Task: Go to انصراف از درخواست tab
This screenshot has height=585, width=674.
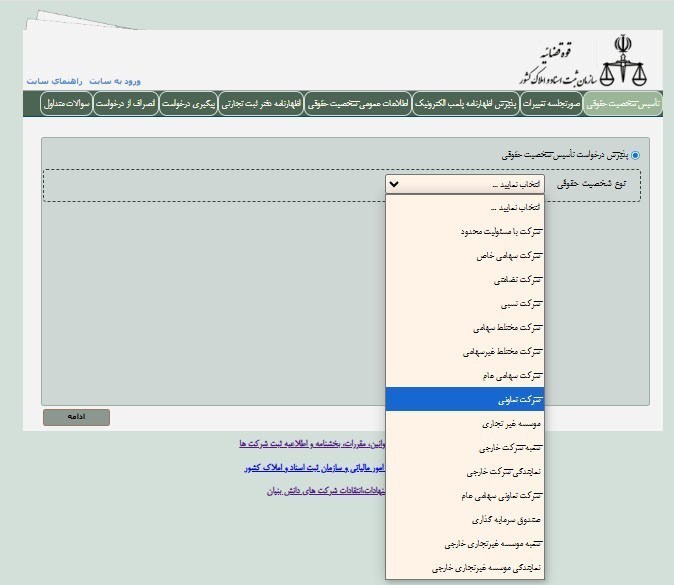Action: (x=127, y=103)
